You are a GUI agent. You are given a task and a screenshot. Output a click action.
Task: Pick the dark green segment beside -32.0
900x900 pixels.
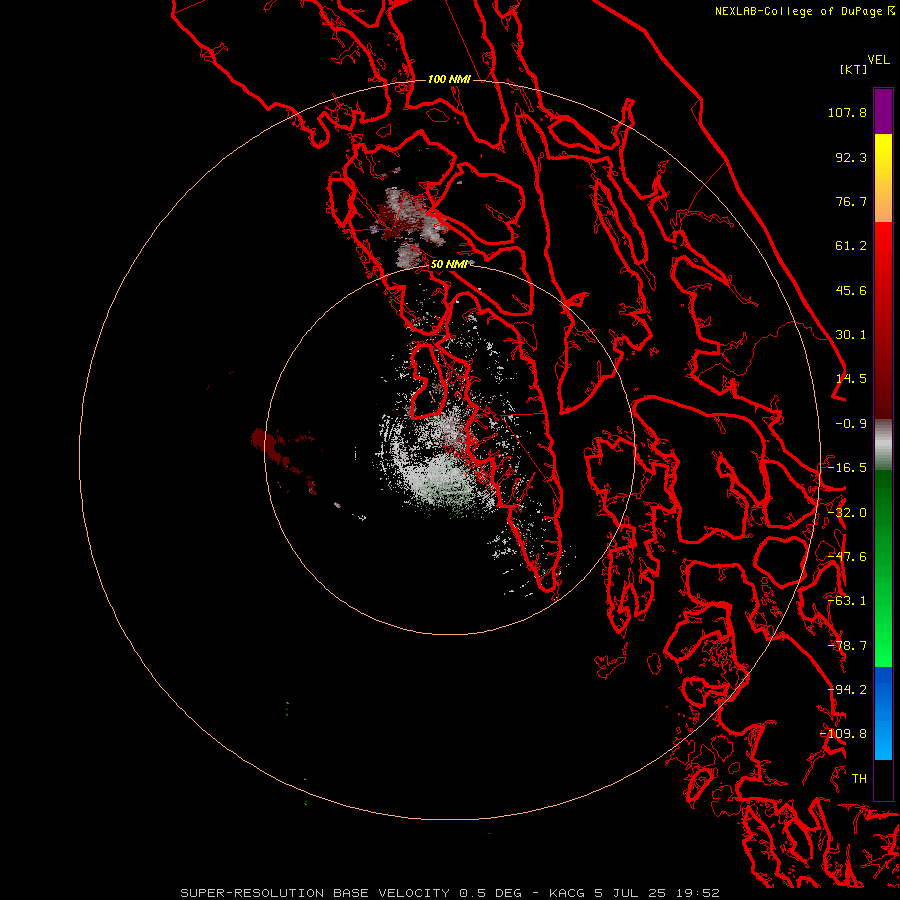(x=883, y=511)
